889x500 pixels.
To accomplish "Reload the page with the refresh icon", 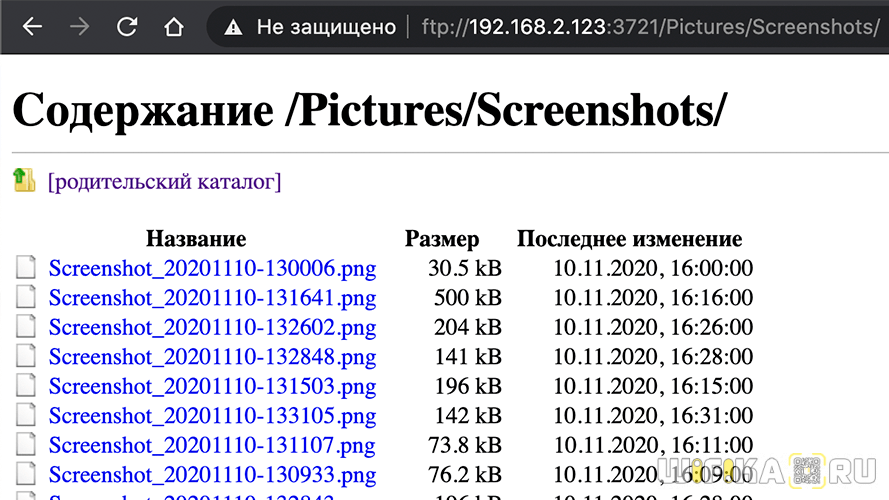I will pyautogui.click(x=127, y=27).
